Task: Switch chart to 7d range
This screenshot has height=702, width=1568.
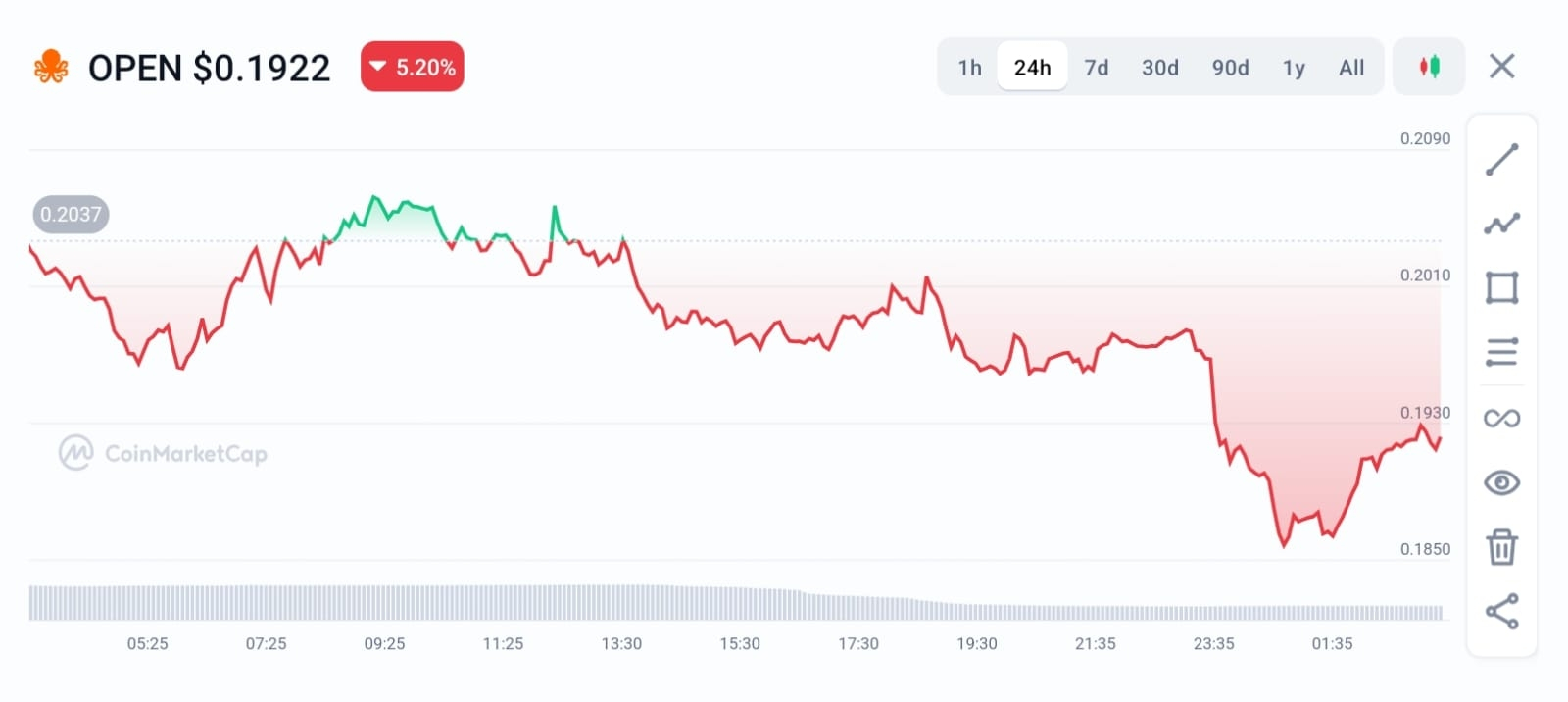Action: pyautogui.click(x=1096, y=68)
